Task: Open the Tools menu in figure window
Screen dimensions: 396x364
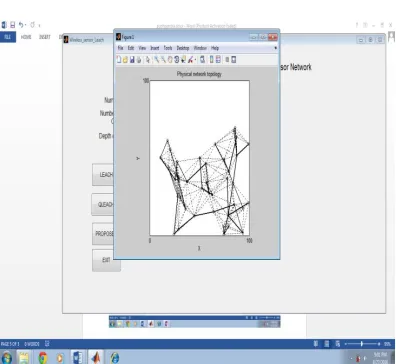Action: (x=168, y=48)
